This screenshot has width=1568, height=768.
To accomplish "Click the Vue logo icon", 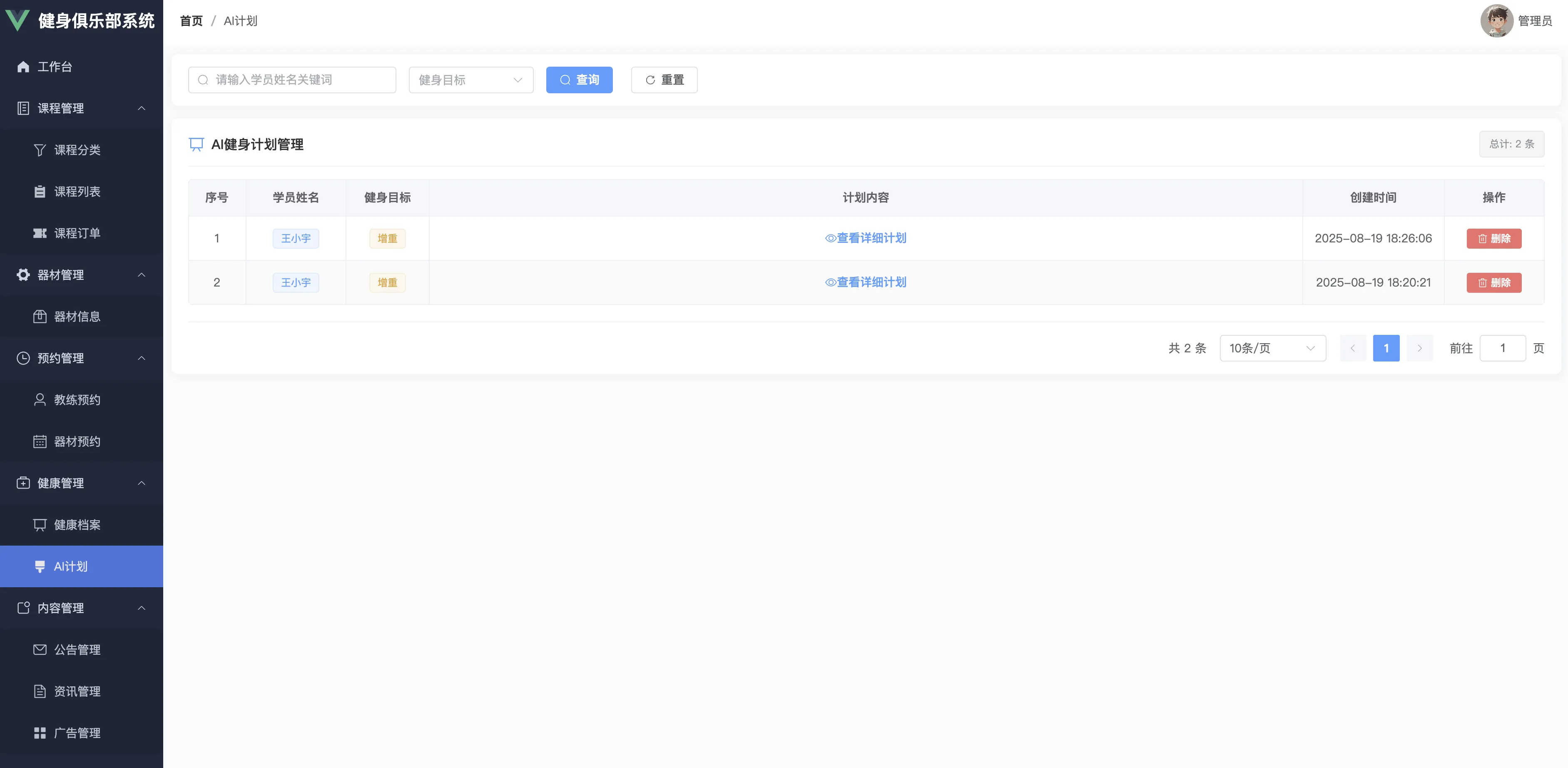I will coord(17,20).
